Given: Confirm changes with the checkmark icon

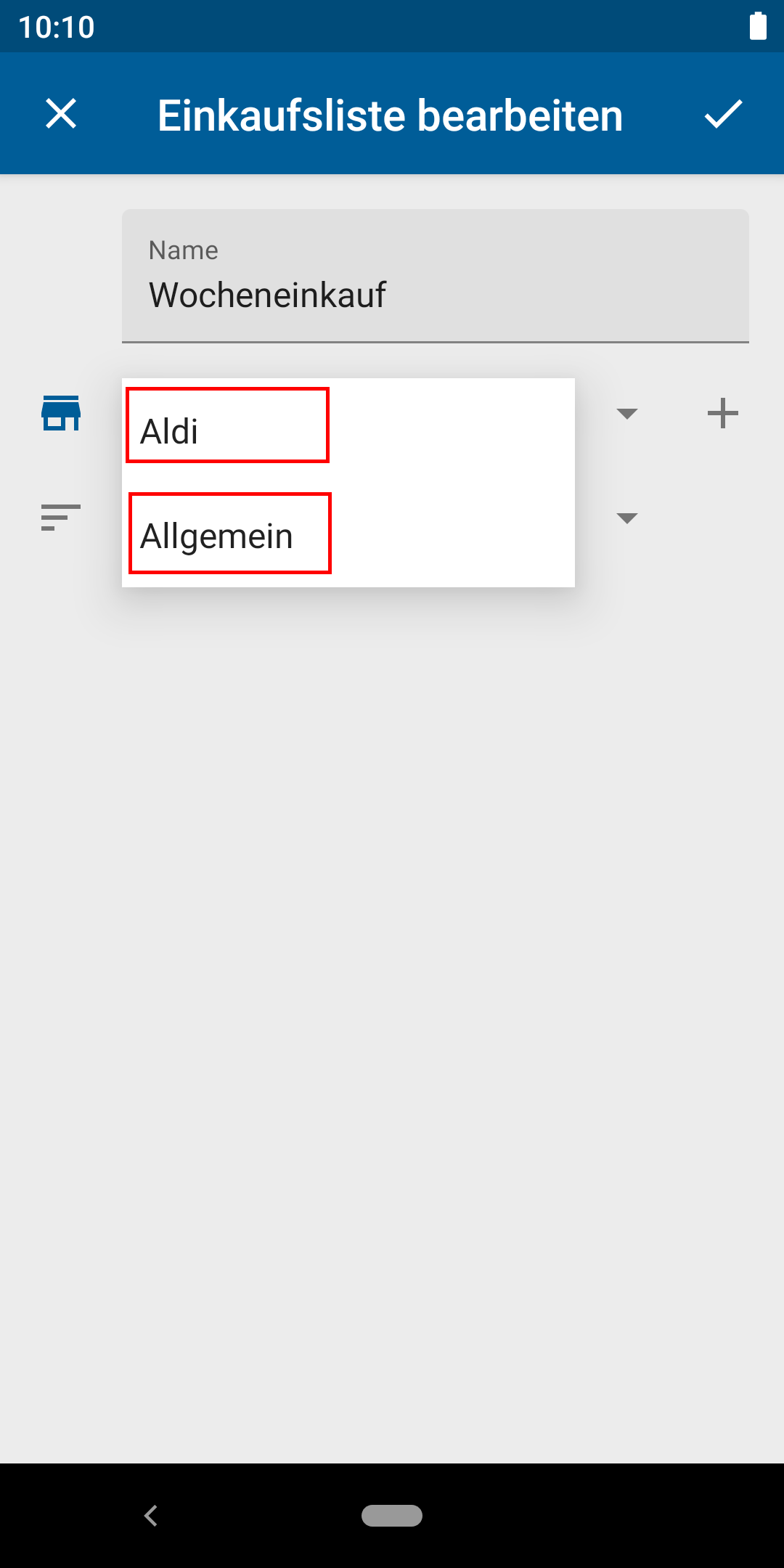Looking at the screenshot, I should [723, 114].
